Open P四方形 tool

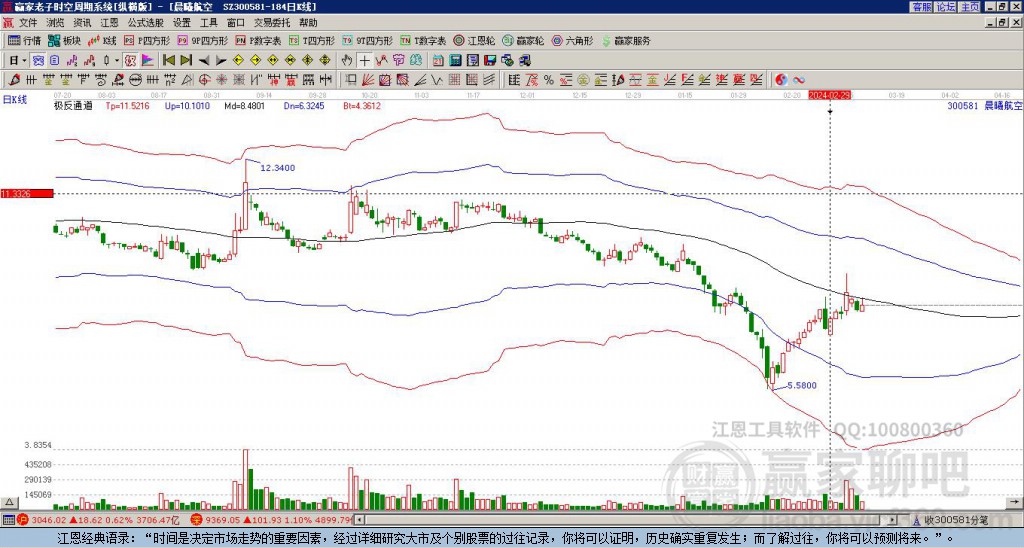click(147, 40)
